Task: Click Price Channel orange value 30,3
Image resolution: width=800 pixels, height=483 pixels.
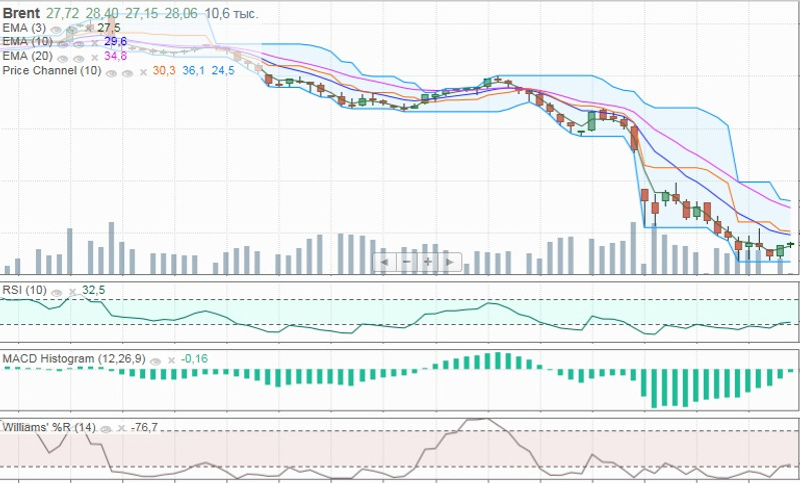Action: 164,70
